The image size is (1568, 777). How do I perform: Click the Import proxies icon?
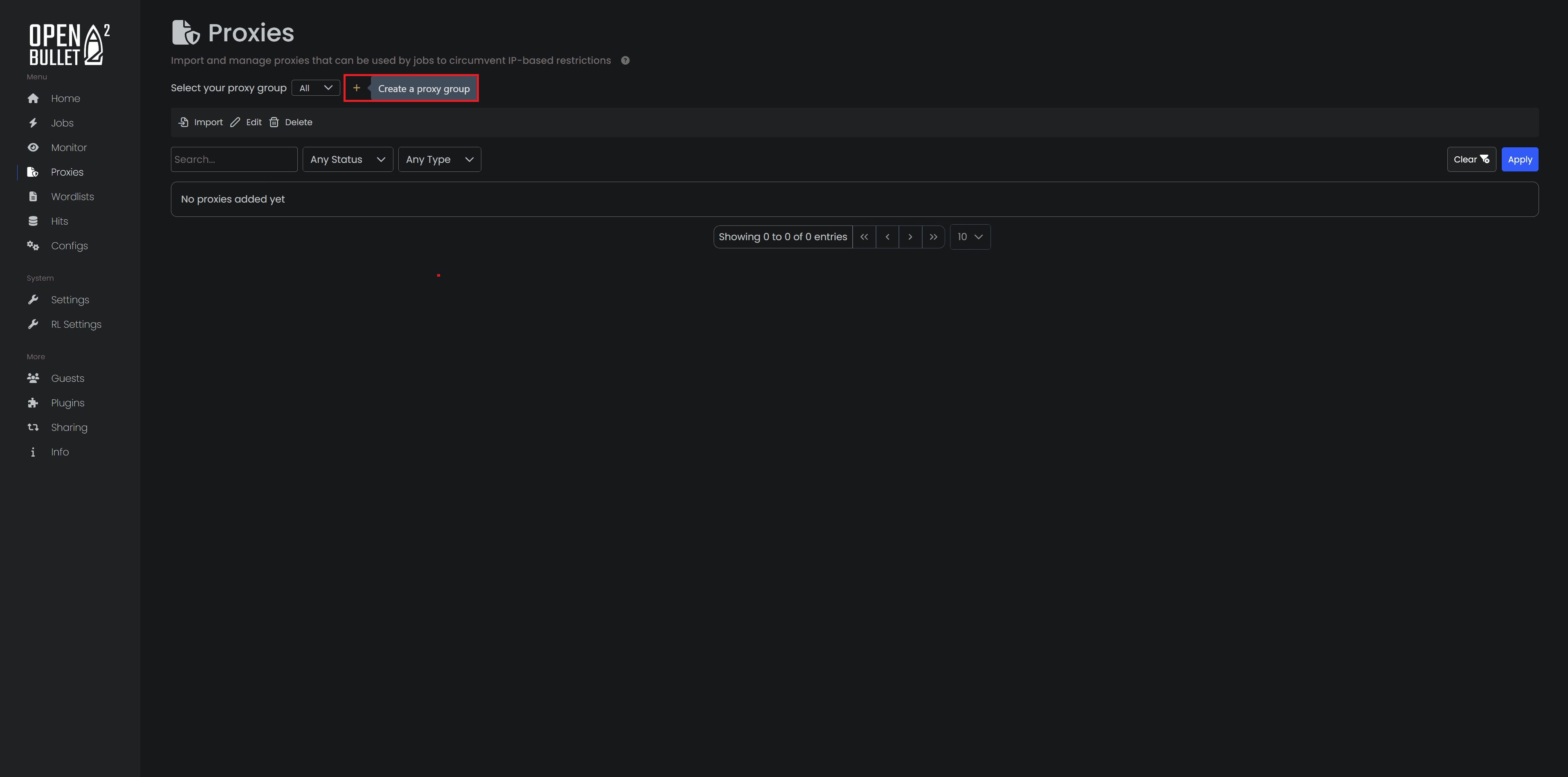[183, 122]
